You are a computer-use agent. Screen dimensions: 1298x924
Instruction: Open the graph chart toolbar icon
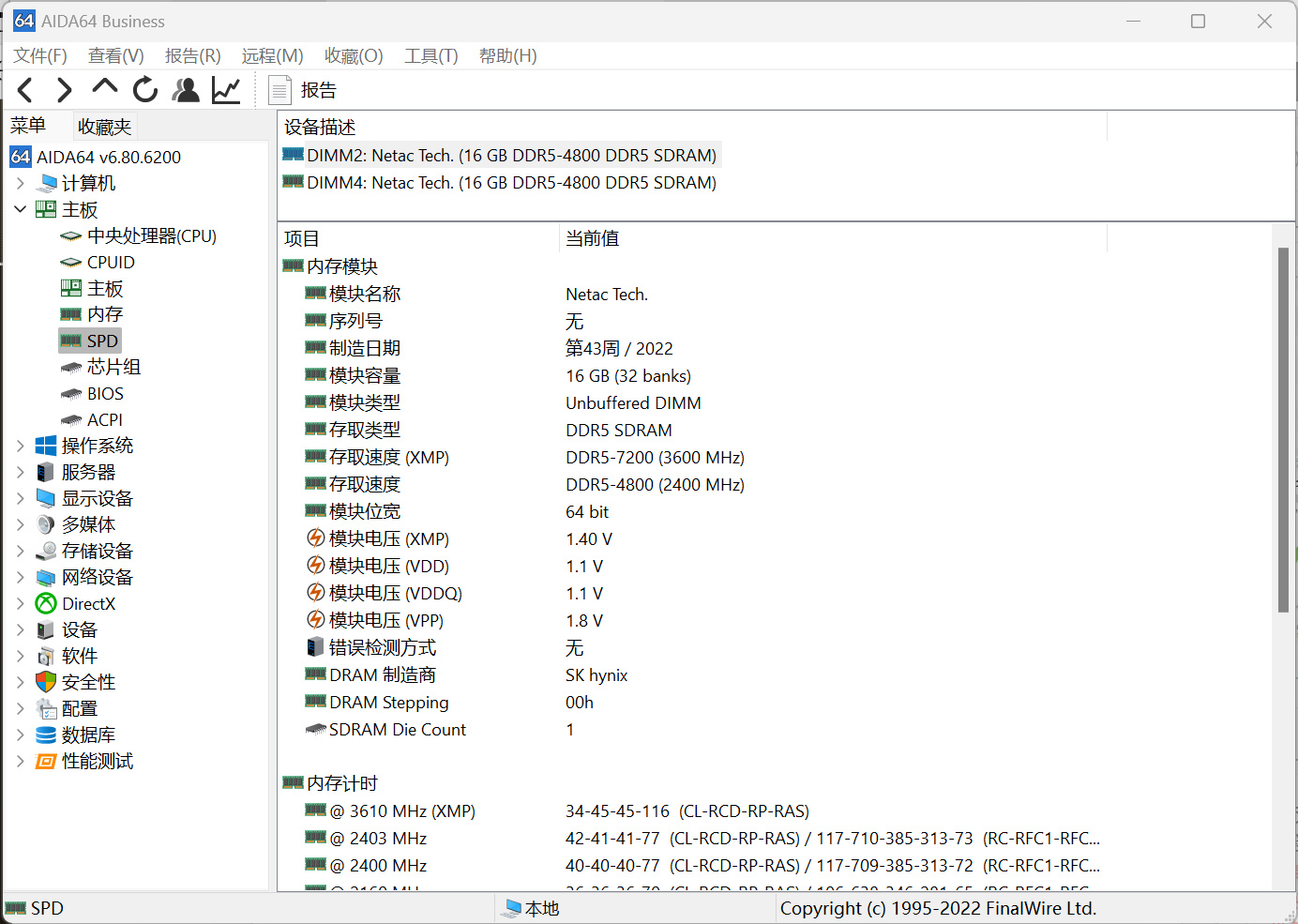tap(226, 90)
